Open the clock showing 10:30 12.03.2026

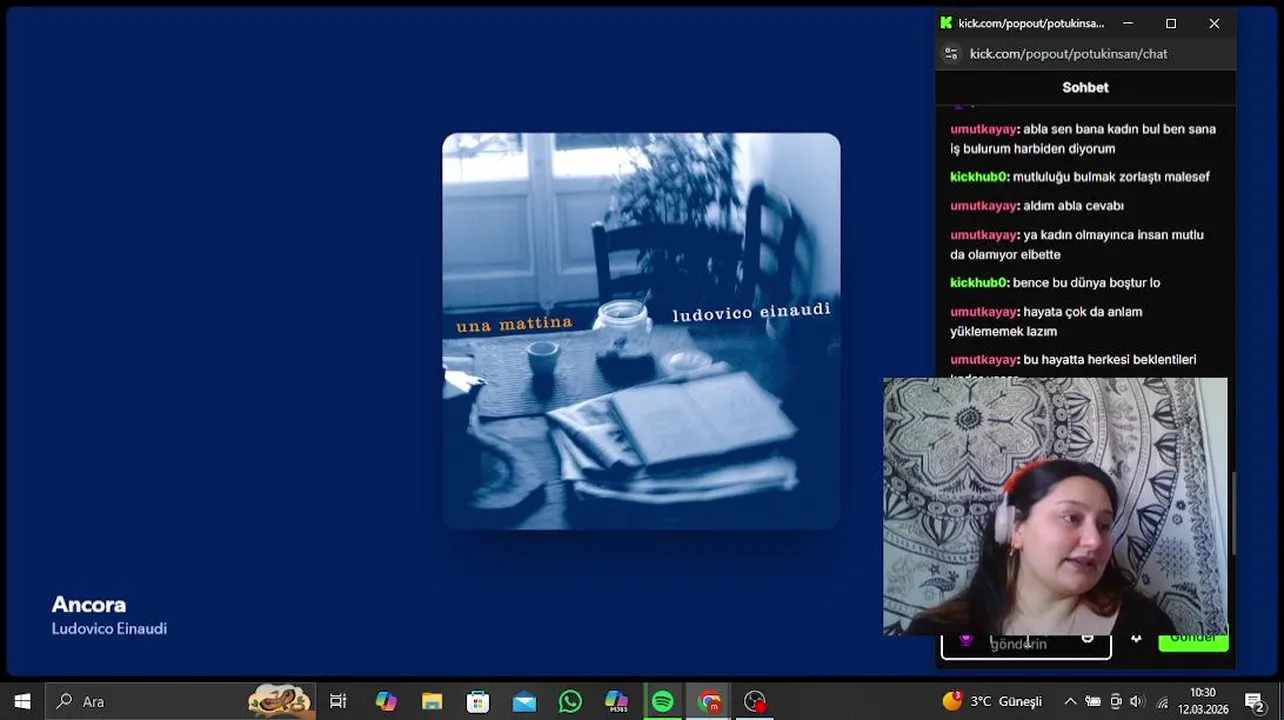pyautogui.click(x=1202, y=701)
